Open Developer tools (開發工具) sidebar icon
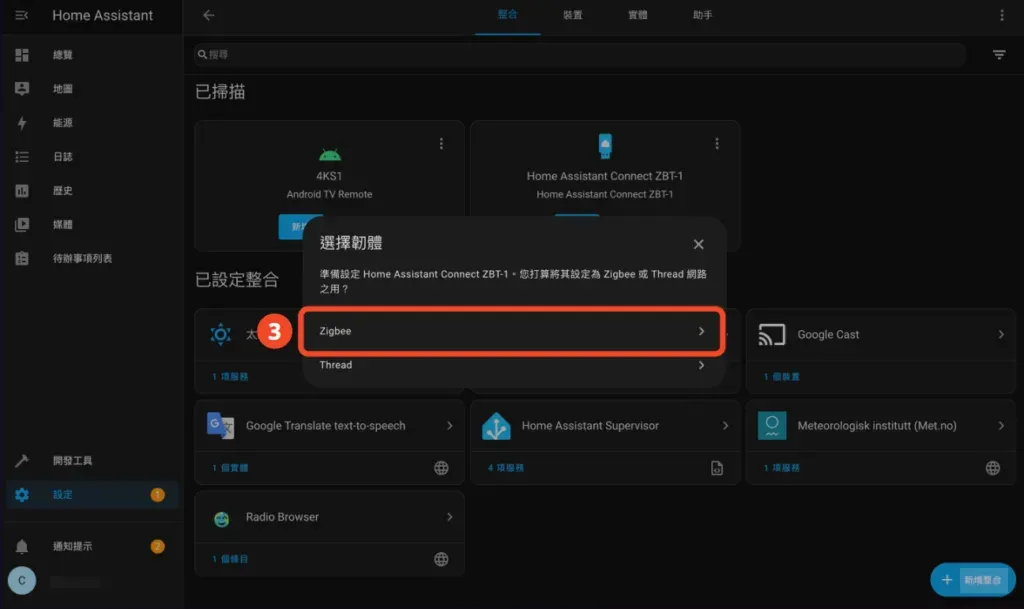1024x609 pixels. [20, 460]
